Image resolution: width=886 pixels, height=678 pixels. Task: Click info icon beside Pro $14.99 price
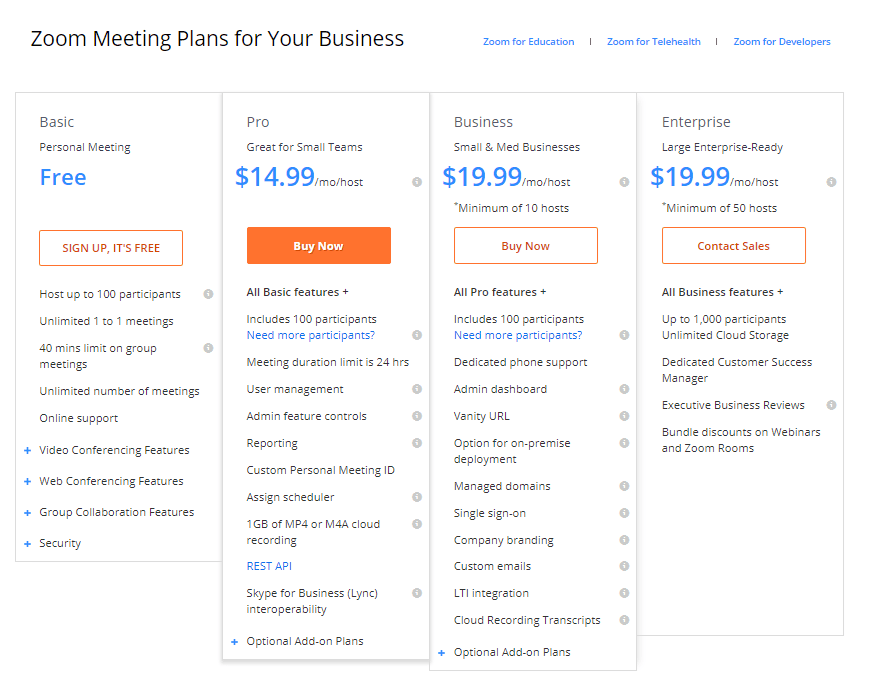[x=417, y=182]
